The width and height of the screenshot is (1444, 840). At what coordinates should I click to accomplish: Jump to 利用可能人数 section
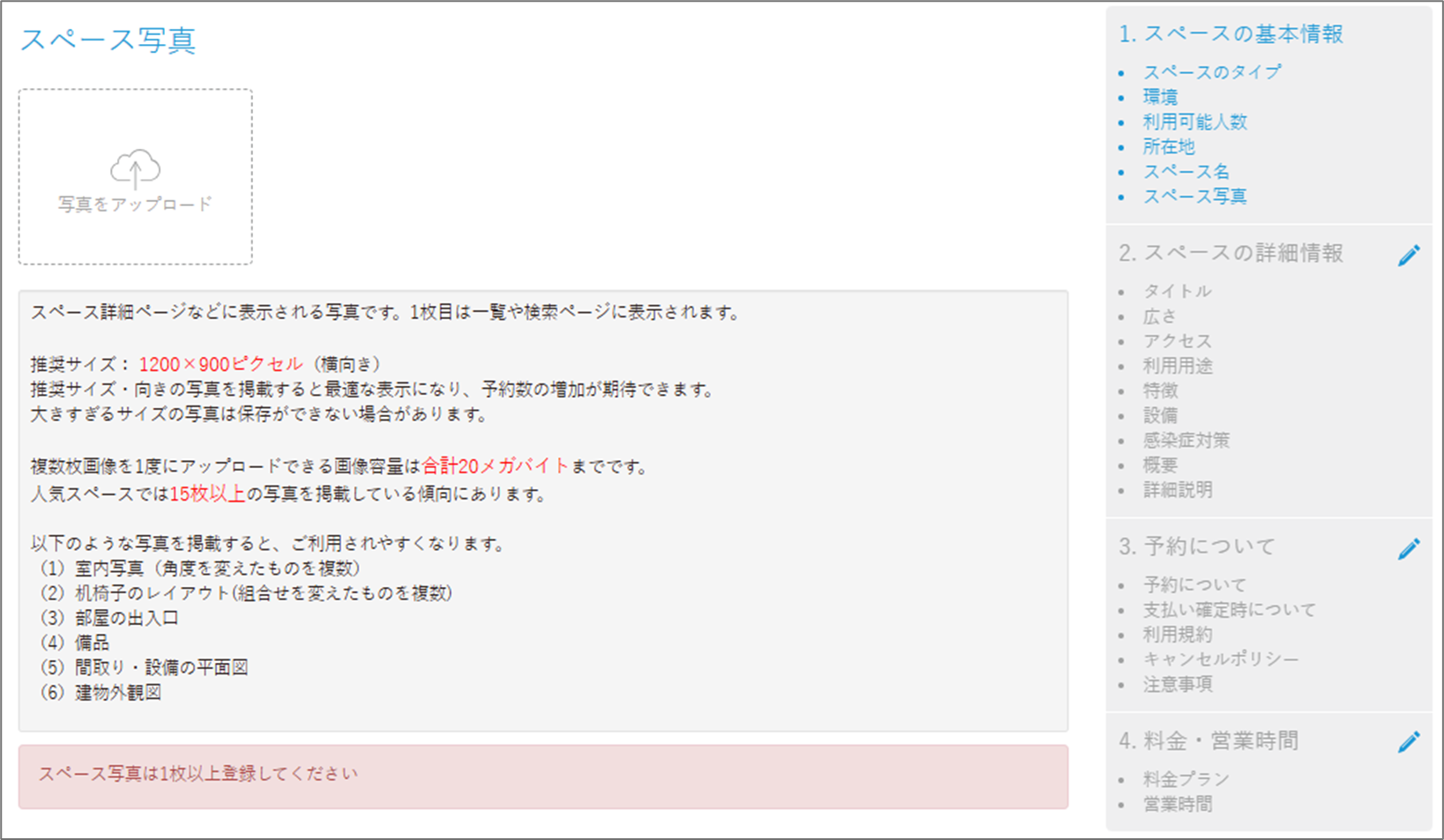coord(1195,122)
